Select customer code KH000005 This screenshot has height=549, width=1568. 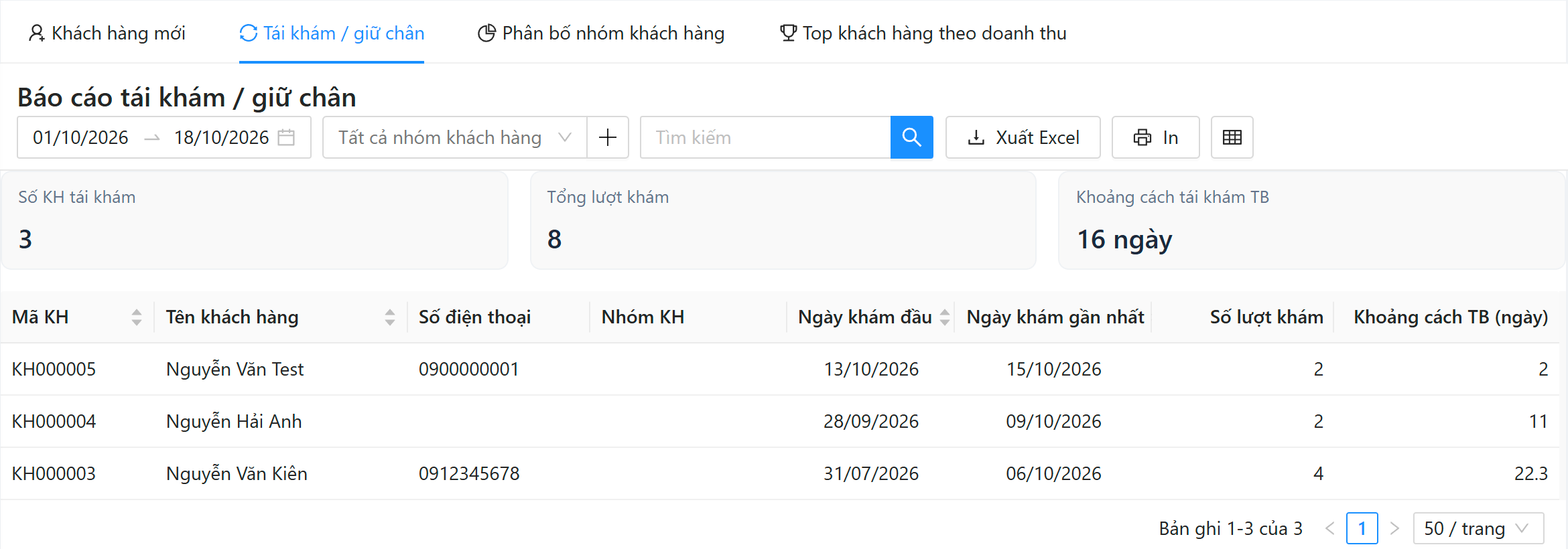click(54, 369)
